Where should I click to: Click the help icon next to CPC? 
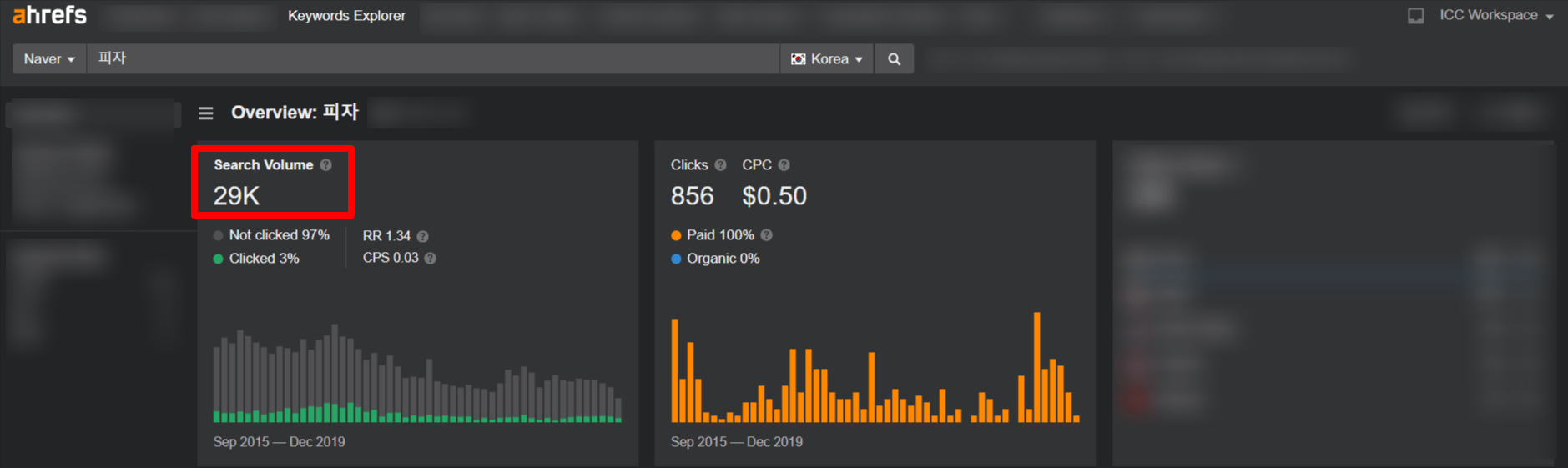[x=784, y=165]
